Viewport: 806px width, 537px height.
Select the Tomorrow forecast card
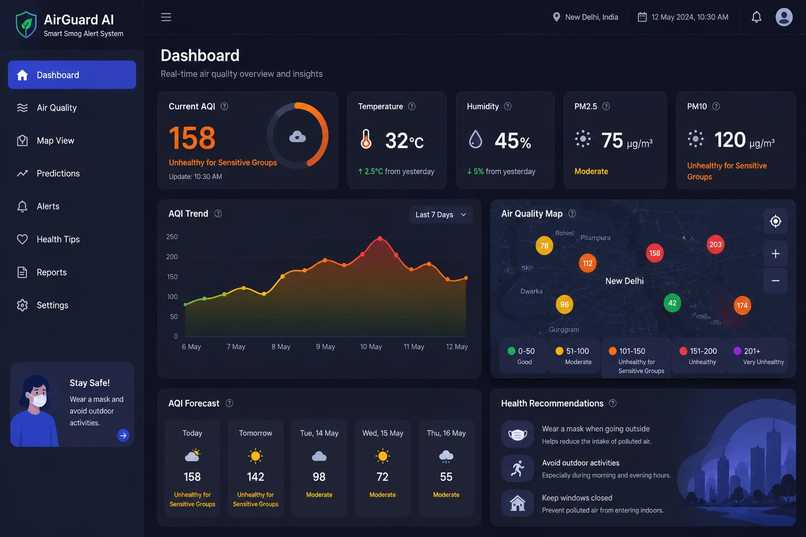tap(255, 468)
